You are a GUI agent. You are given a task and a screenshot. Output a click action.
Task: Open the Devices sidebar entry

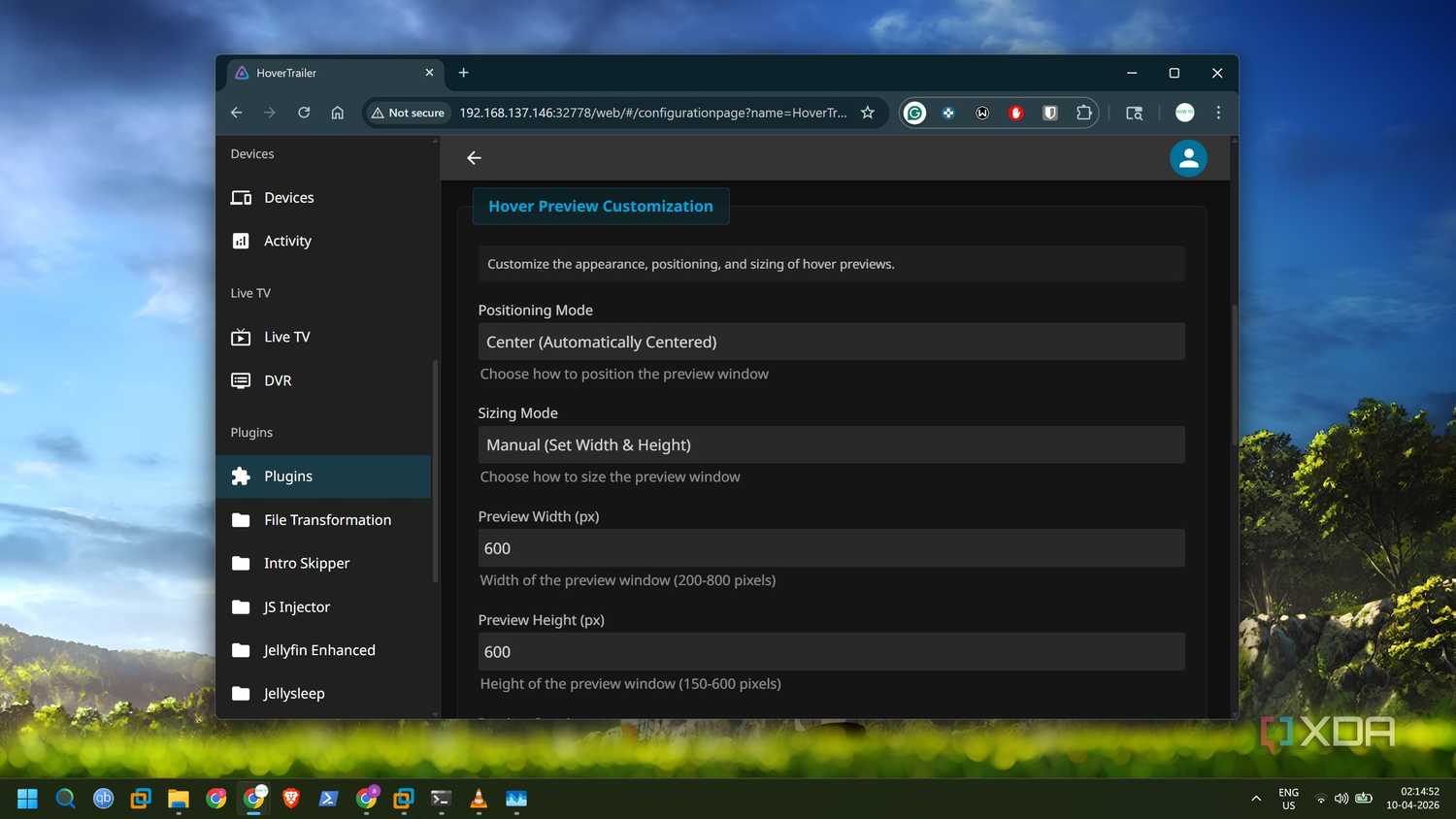click(x=323, y=197)
